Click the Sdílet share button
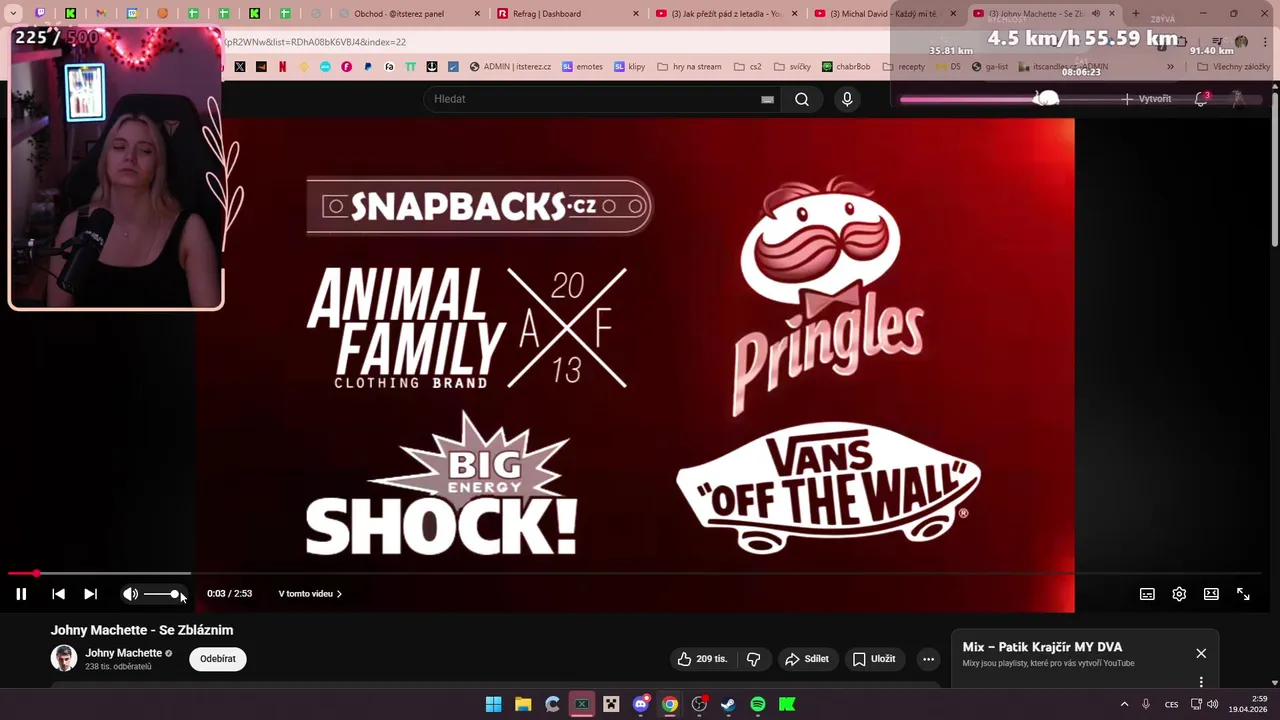This screenshot has height=720, width=1280. point(807,659)
